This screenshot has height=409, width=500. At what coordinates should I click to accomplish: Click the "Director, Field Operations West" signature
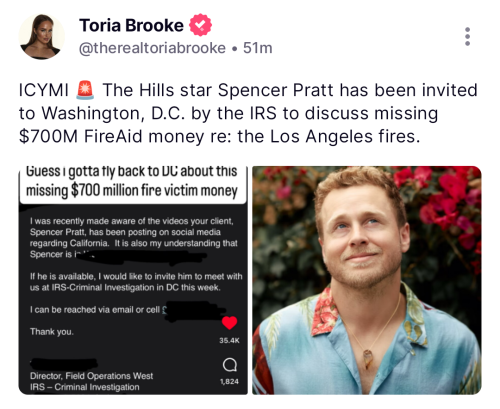click(91, 376)
